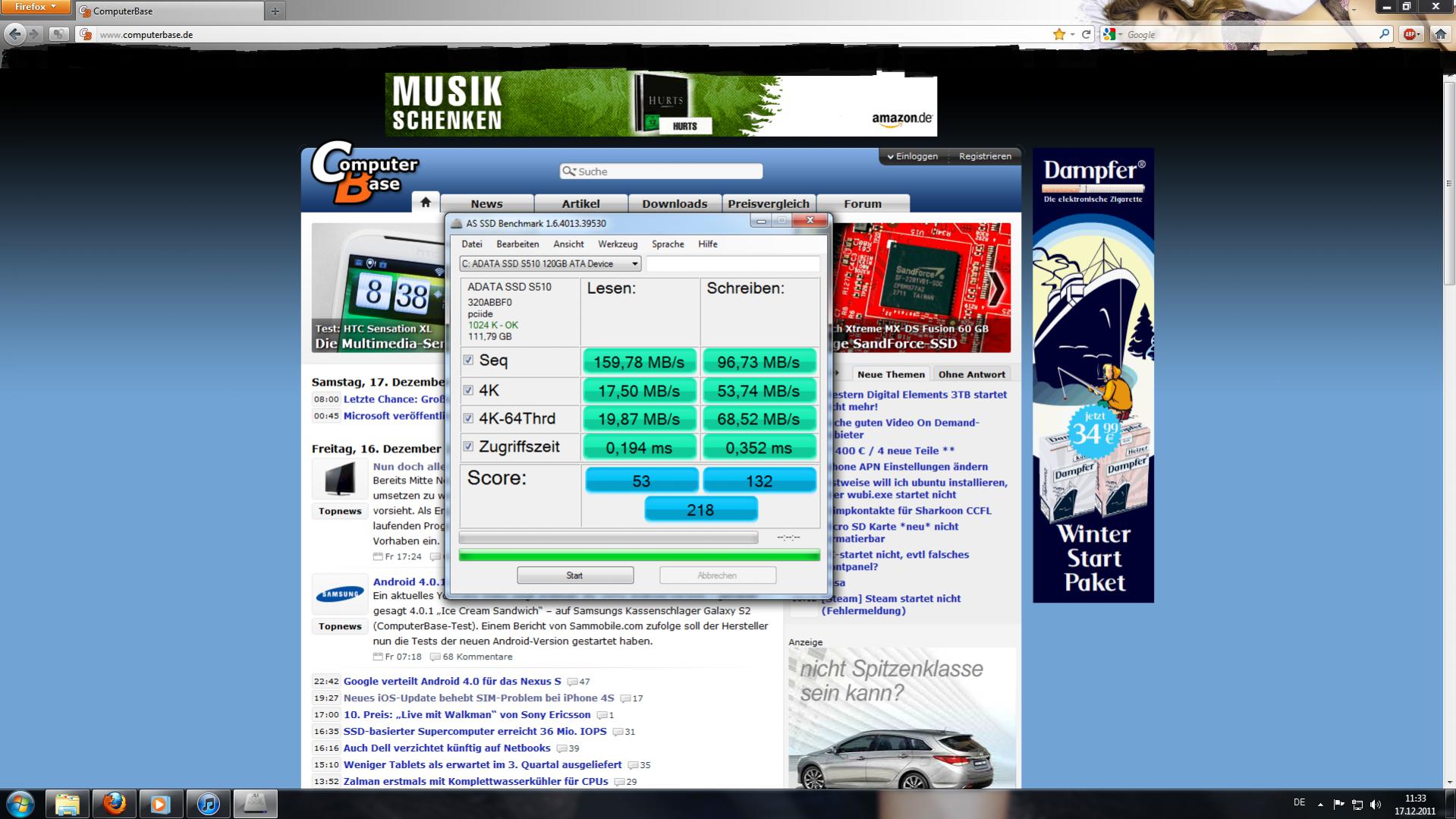The width and height of the screenshot is (1456, 819).
Task: Click the Registrieren link
Action: 985,156
